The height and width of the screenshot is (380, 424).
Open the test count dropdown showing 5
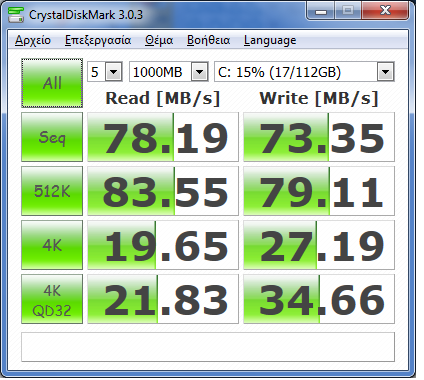click(x=105, y=72)
